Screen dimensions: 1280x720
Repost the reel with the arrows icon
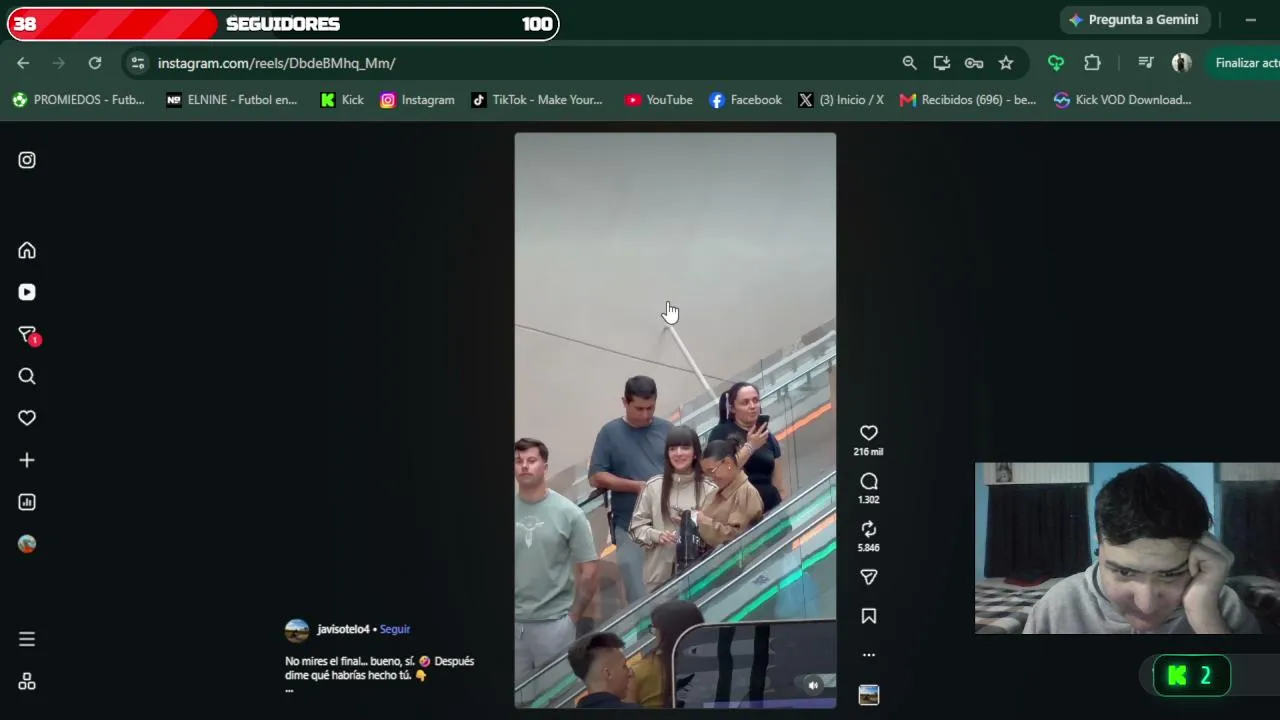868,529
